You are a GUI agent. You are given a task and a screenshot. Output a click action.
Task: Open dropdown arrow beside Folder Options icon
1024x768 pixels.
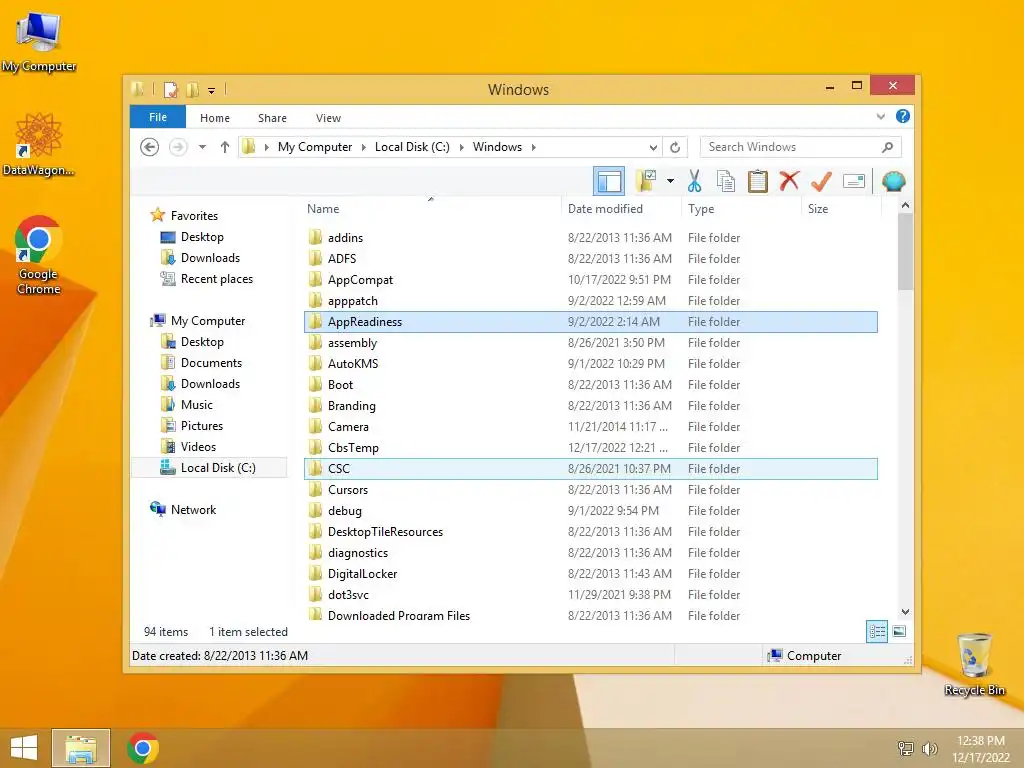670,181
